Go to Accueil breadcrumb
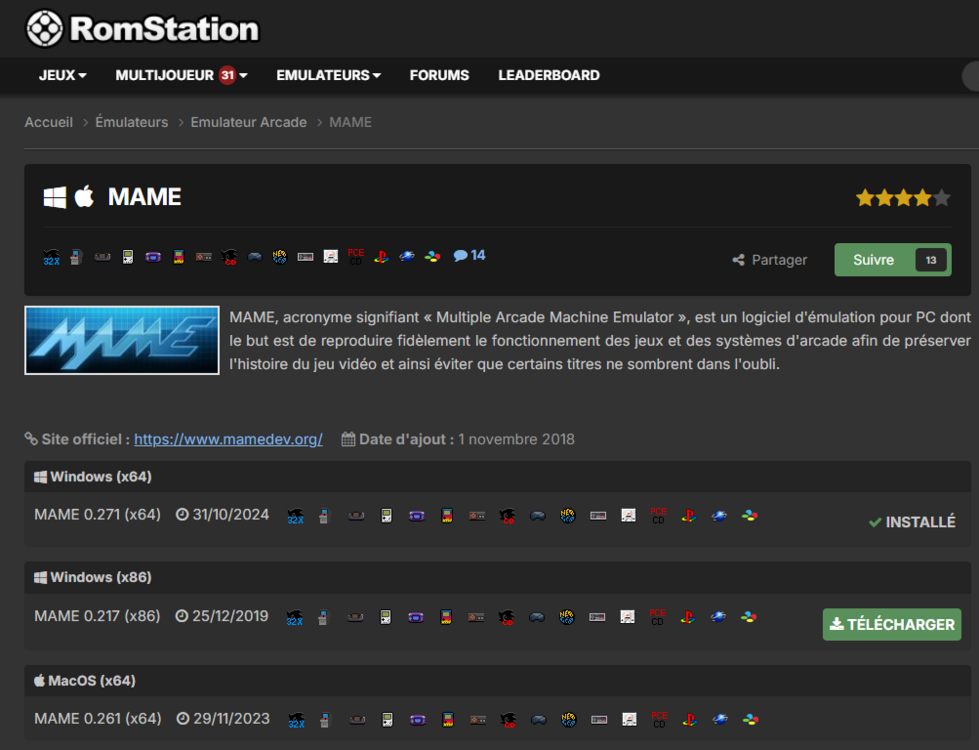Image resolution: width=979 pixels, height=750 pixels. click(49, 122)
